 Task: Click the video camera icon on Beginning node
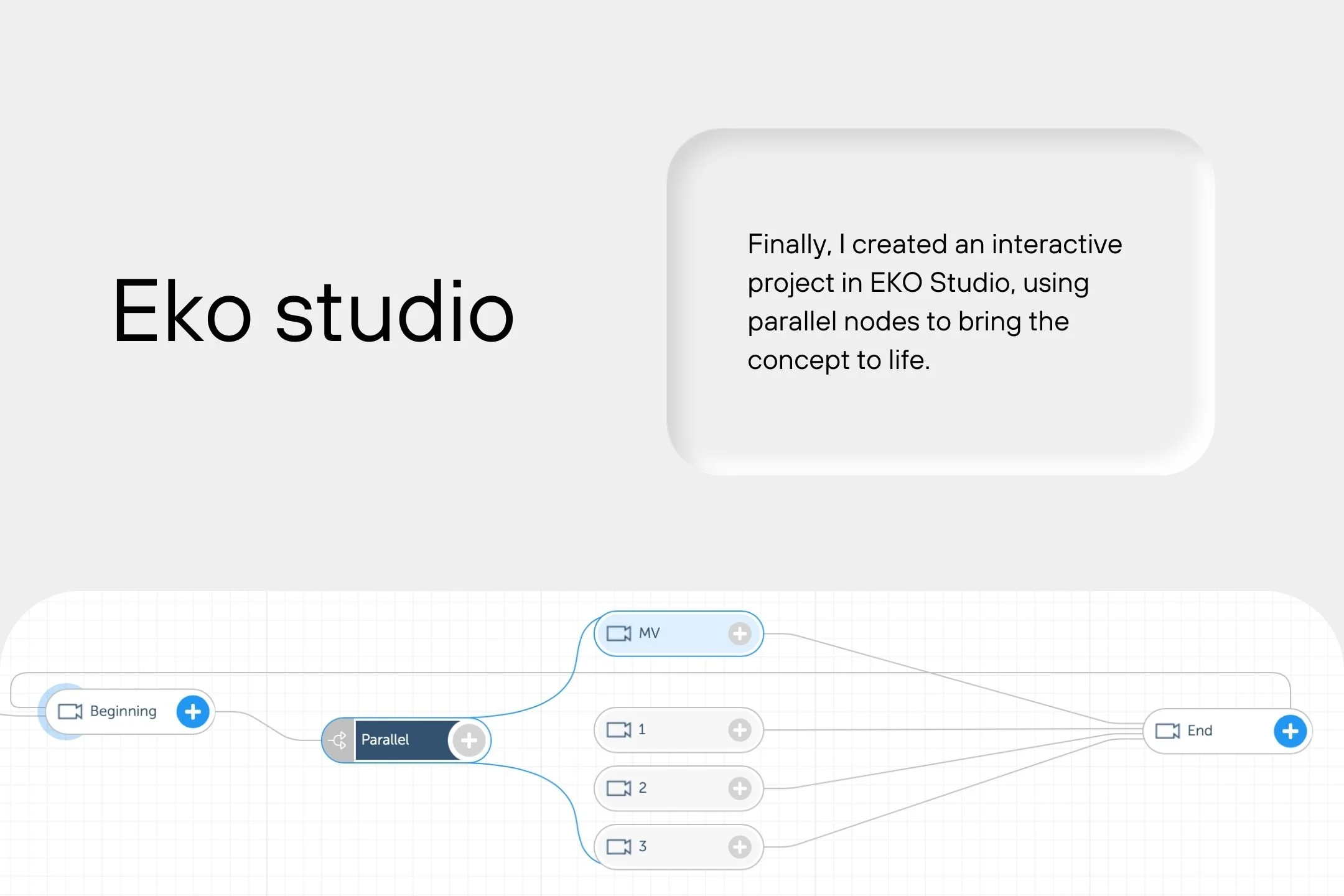coord(70,711)
